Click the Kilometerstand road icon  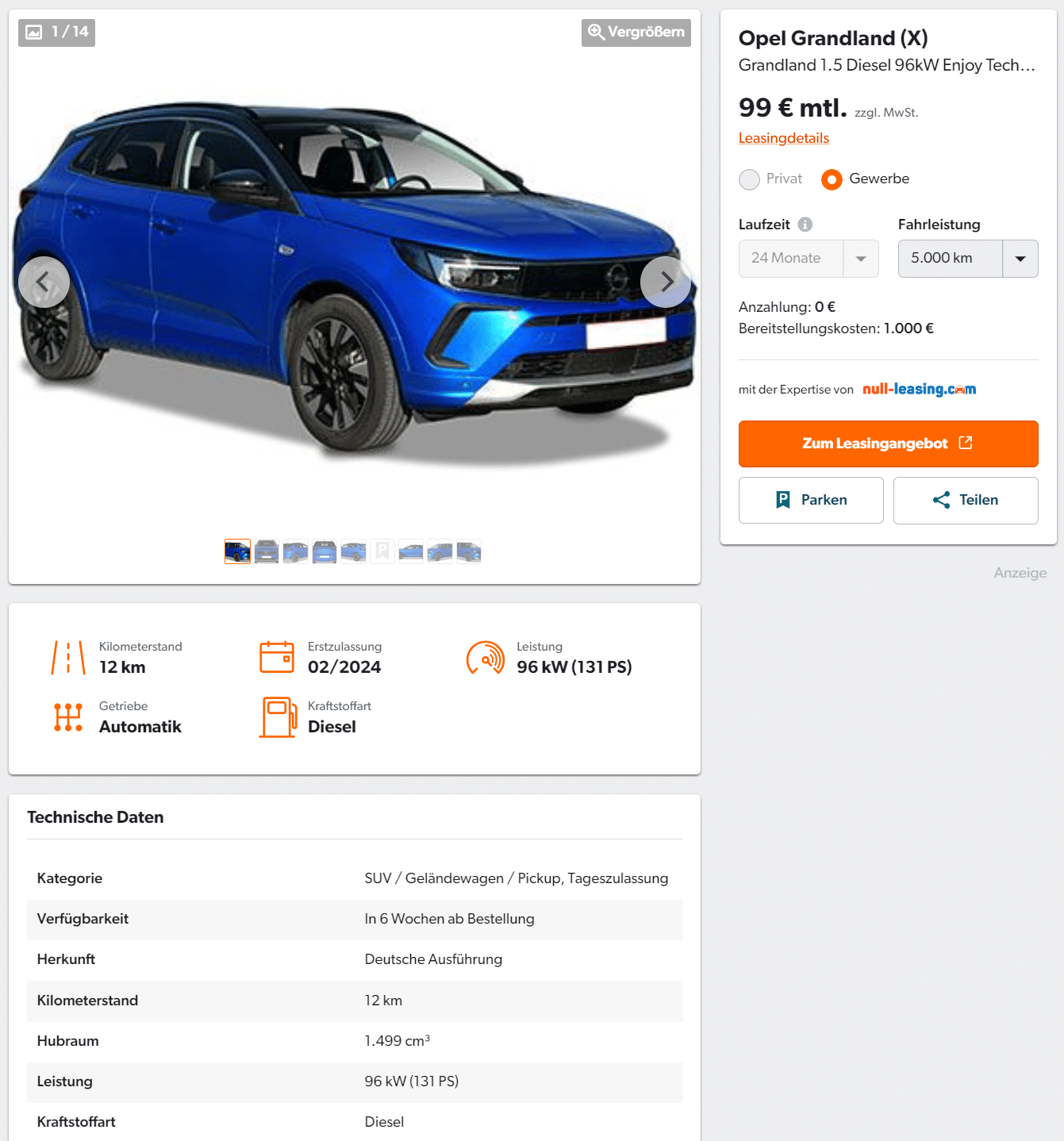click(68, 658)
